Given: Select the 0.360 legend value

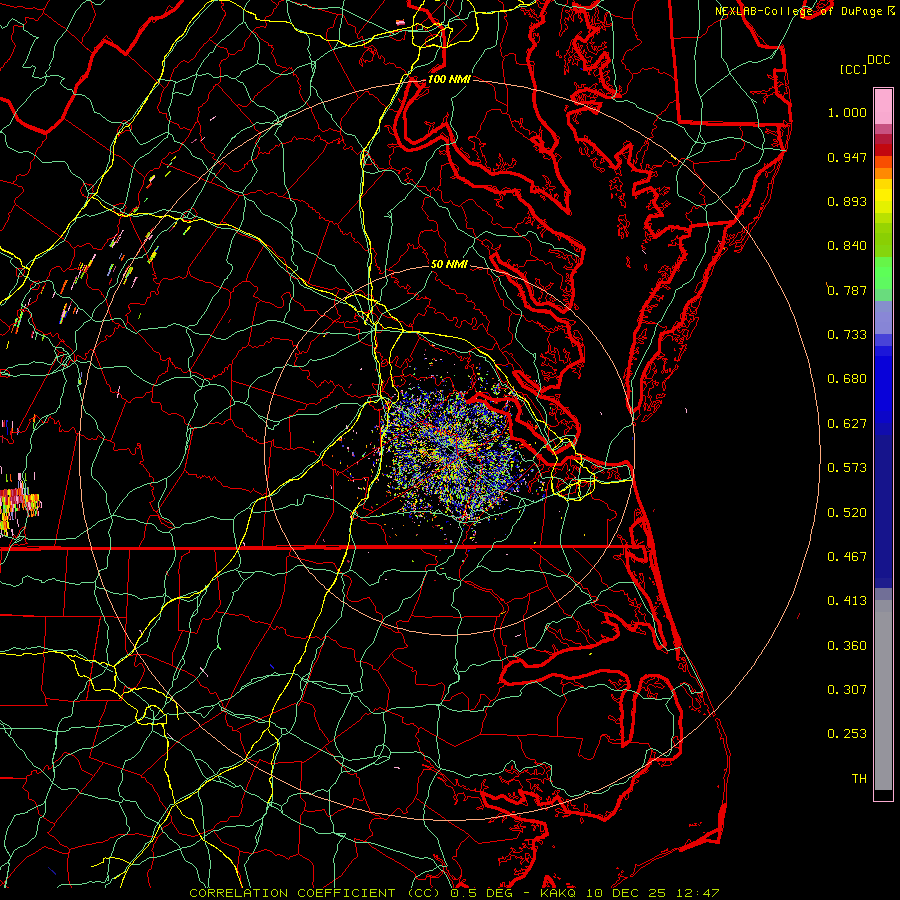Looking at the screenshot, I should click(x=847, y=646).
